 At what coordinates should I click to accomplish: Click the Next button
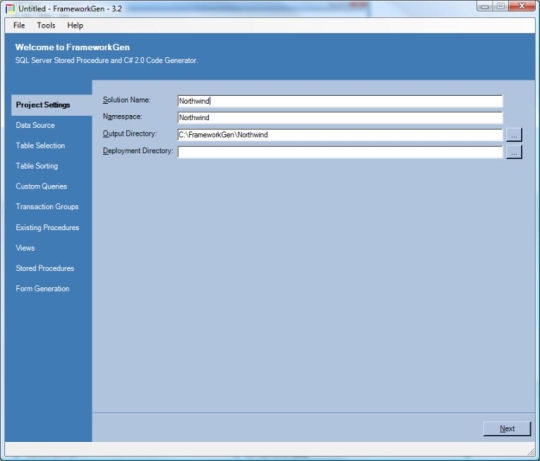tap(507, 429)
